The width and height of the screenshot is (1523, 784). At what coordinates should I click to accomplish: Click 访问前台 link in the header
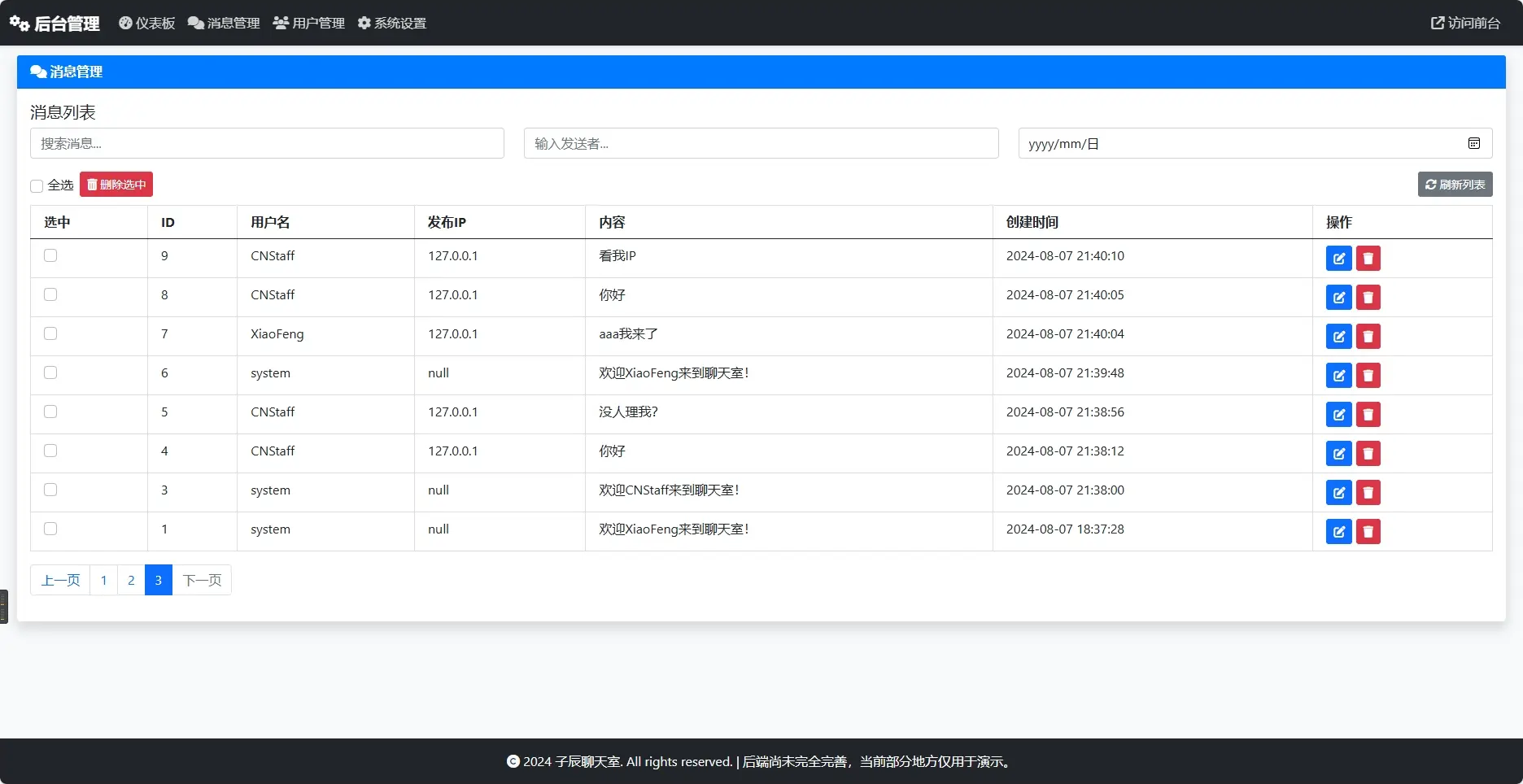1465,23
